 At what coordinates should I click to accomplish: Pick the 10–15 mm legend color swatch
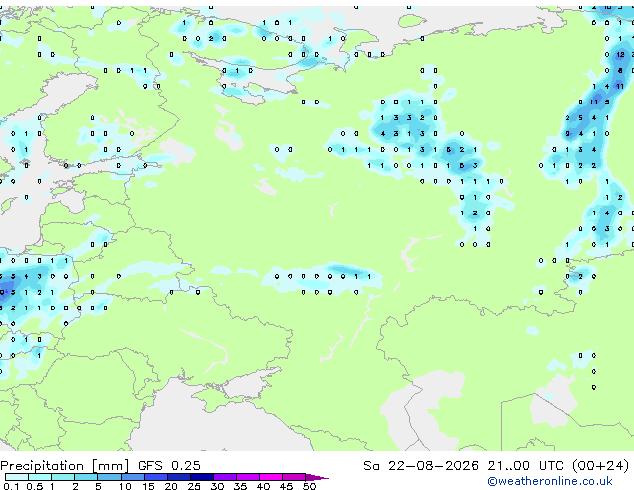tap(133, 477)
